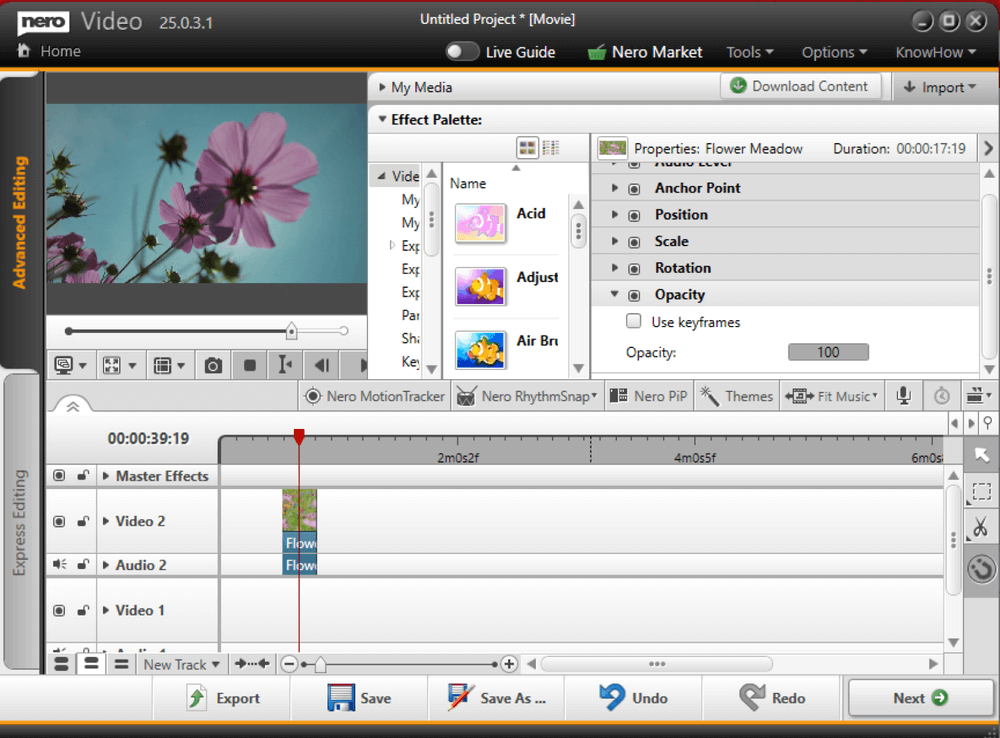Click the Save As button
The width and height of the screenshot is (1000, 738).
tap(496, 698)
